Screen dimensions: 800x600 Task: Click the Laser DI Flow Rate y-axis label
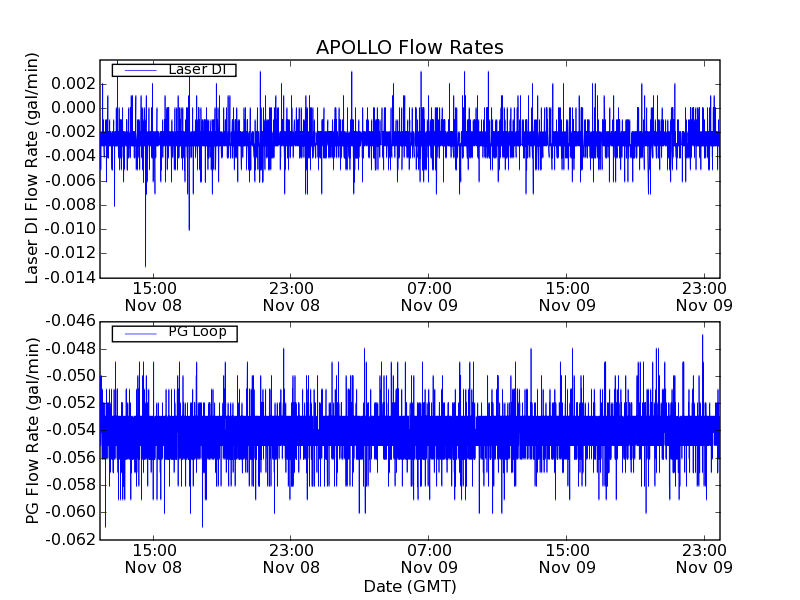click(32, 168)
